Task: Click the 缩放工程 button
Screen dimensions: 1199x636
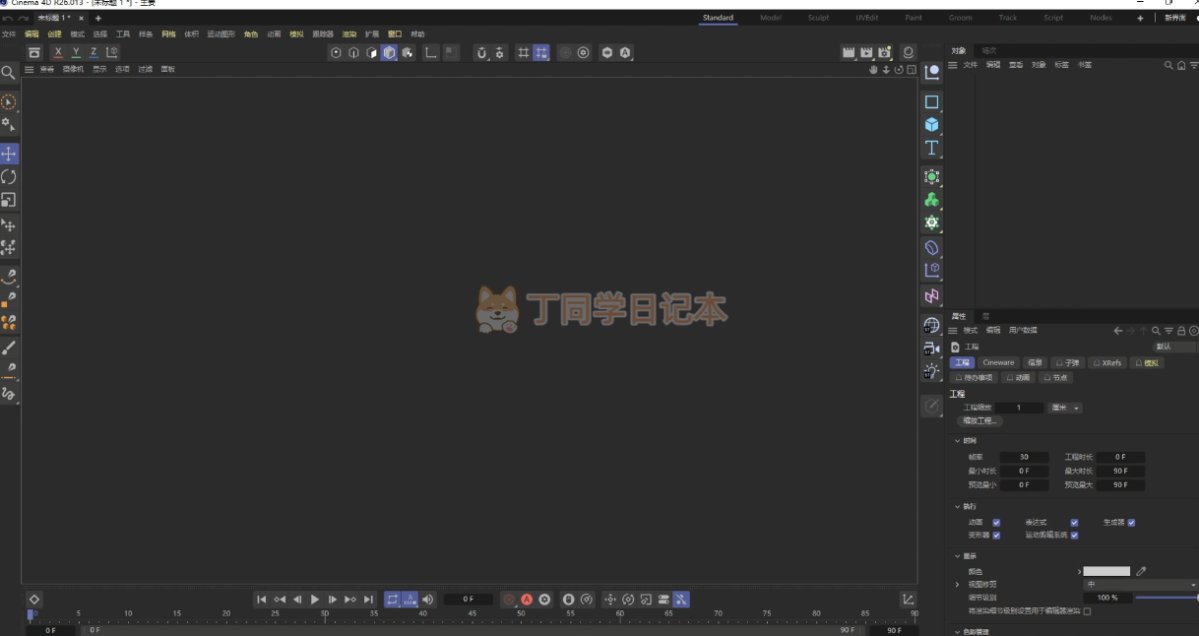Action: [980, 421]
